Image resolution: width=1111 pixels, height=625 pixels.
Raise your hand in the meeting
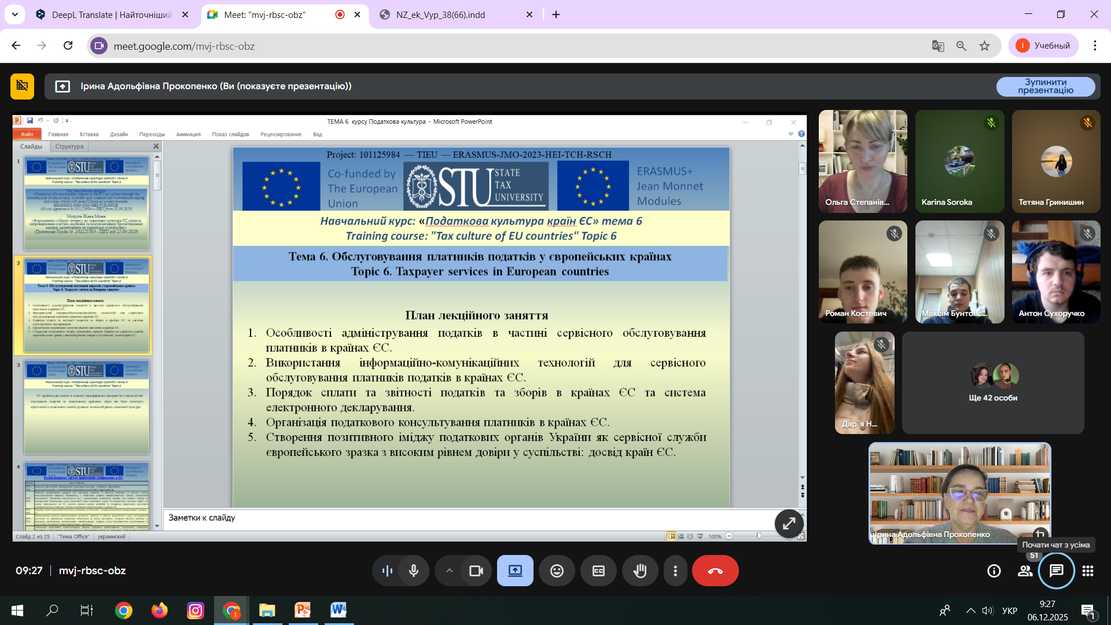tap(640, 571)
